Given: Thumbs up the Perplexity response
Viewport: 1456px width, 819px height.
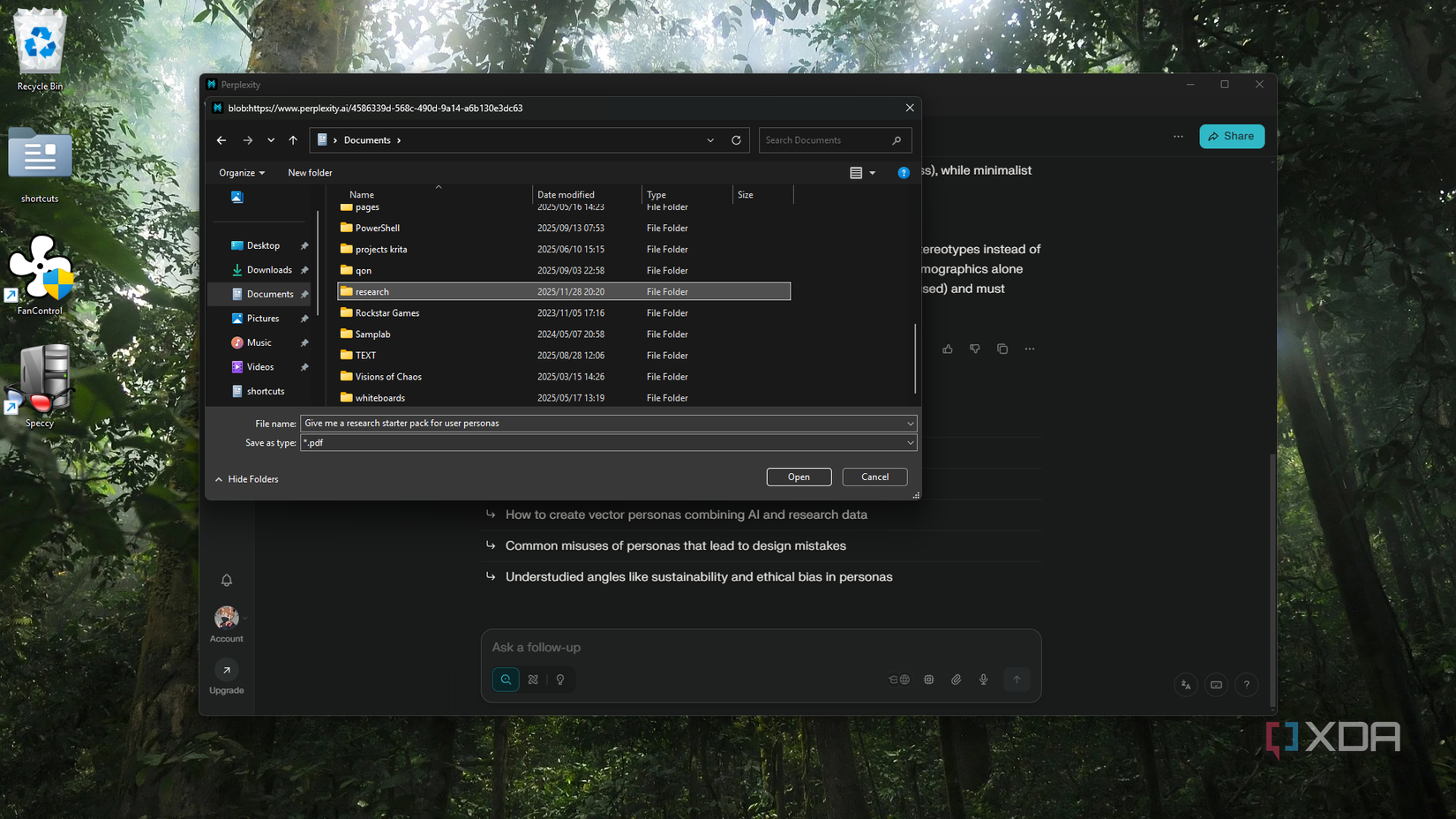Looking at the screenshot, I should (x=948, y=349).
